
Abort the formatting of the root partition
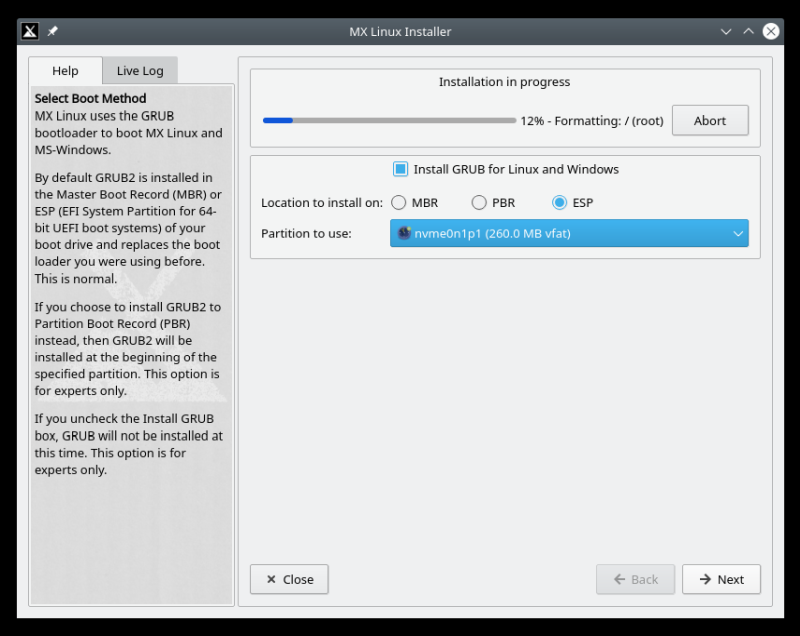(x=710, y=120)
